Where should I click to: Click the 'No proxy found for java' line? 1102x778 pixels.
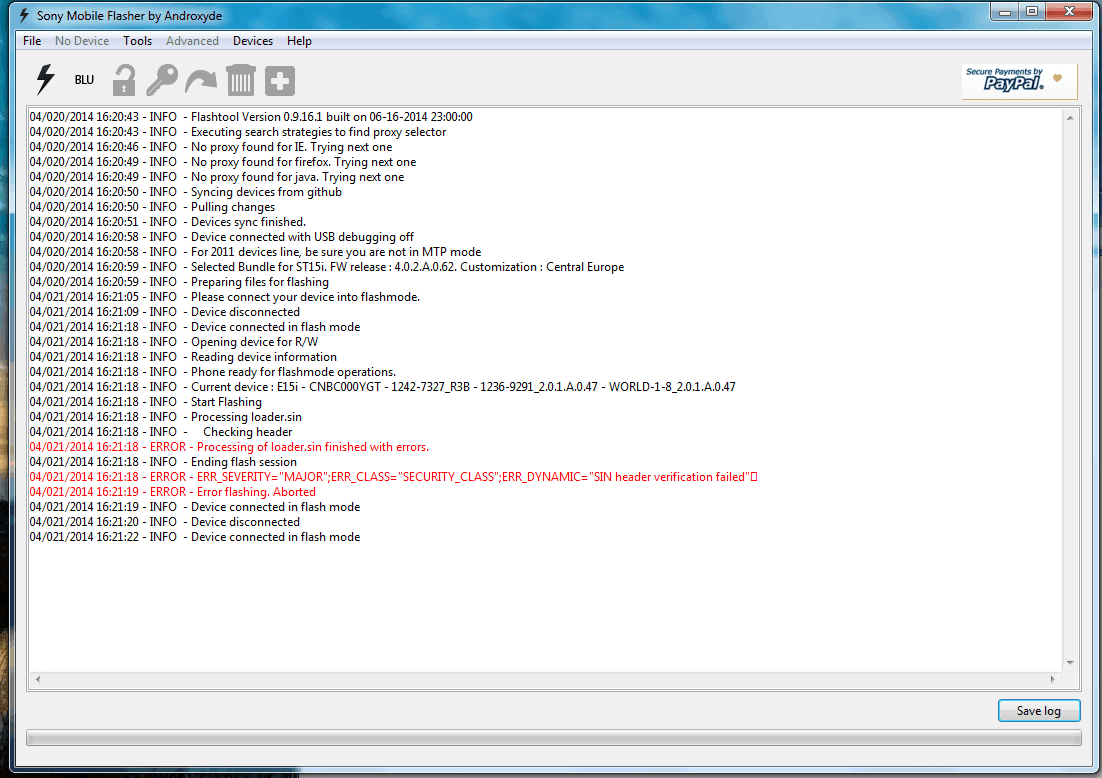click(217, 176)
